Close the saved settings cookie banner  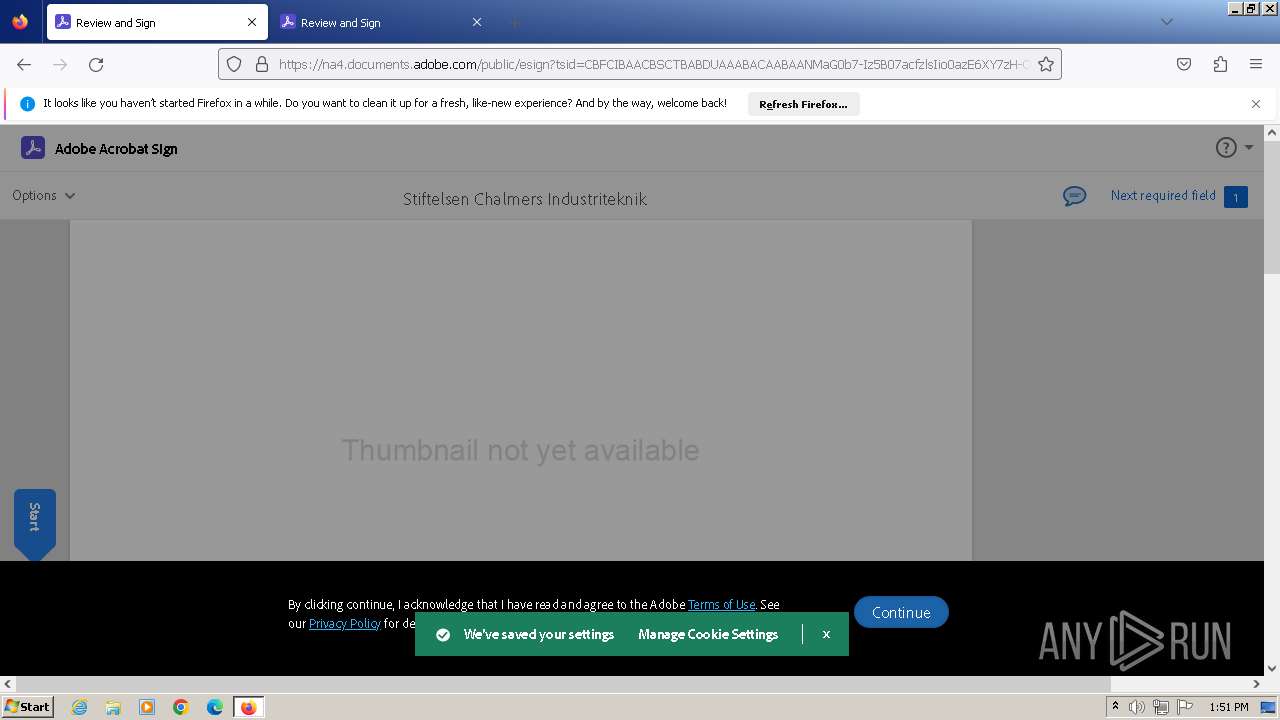826,634
